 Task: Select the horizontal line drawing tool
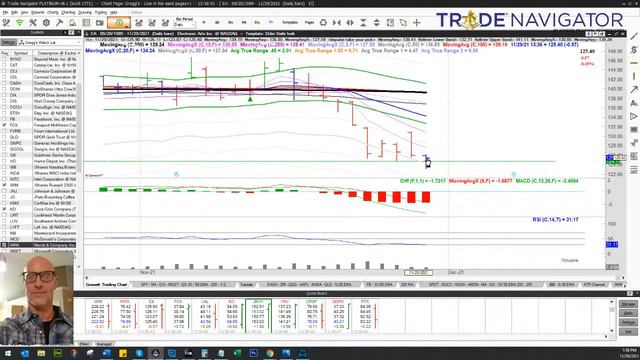tap(634, 63)
